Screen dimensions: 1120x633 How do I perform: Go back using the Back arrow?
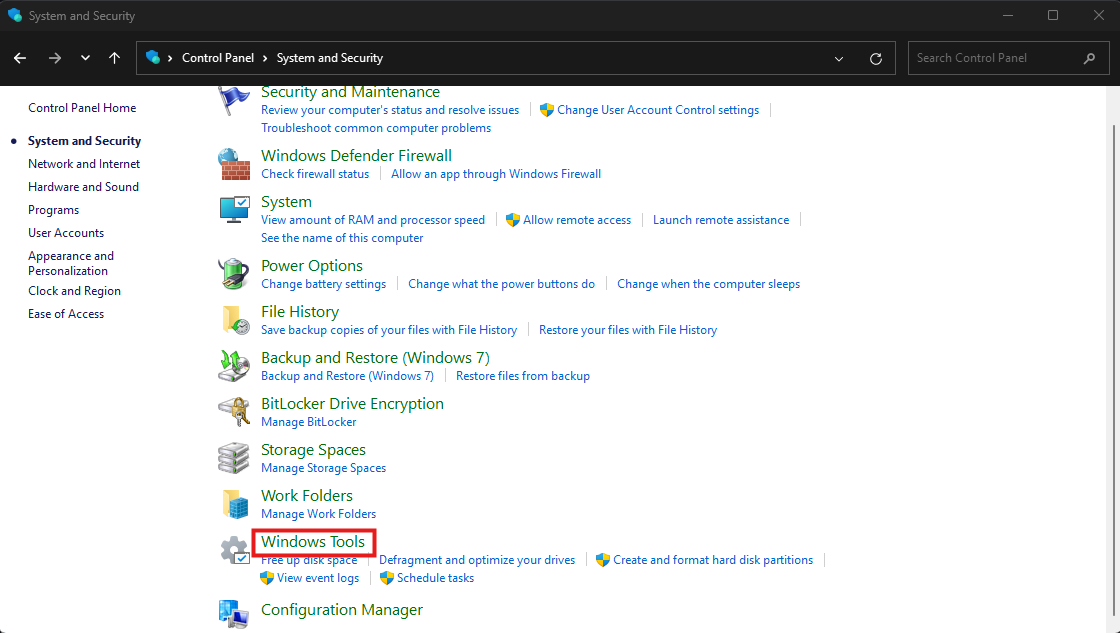point(20,58)
